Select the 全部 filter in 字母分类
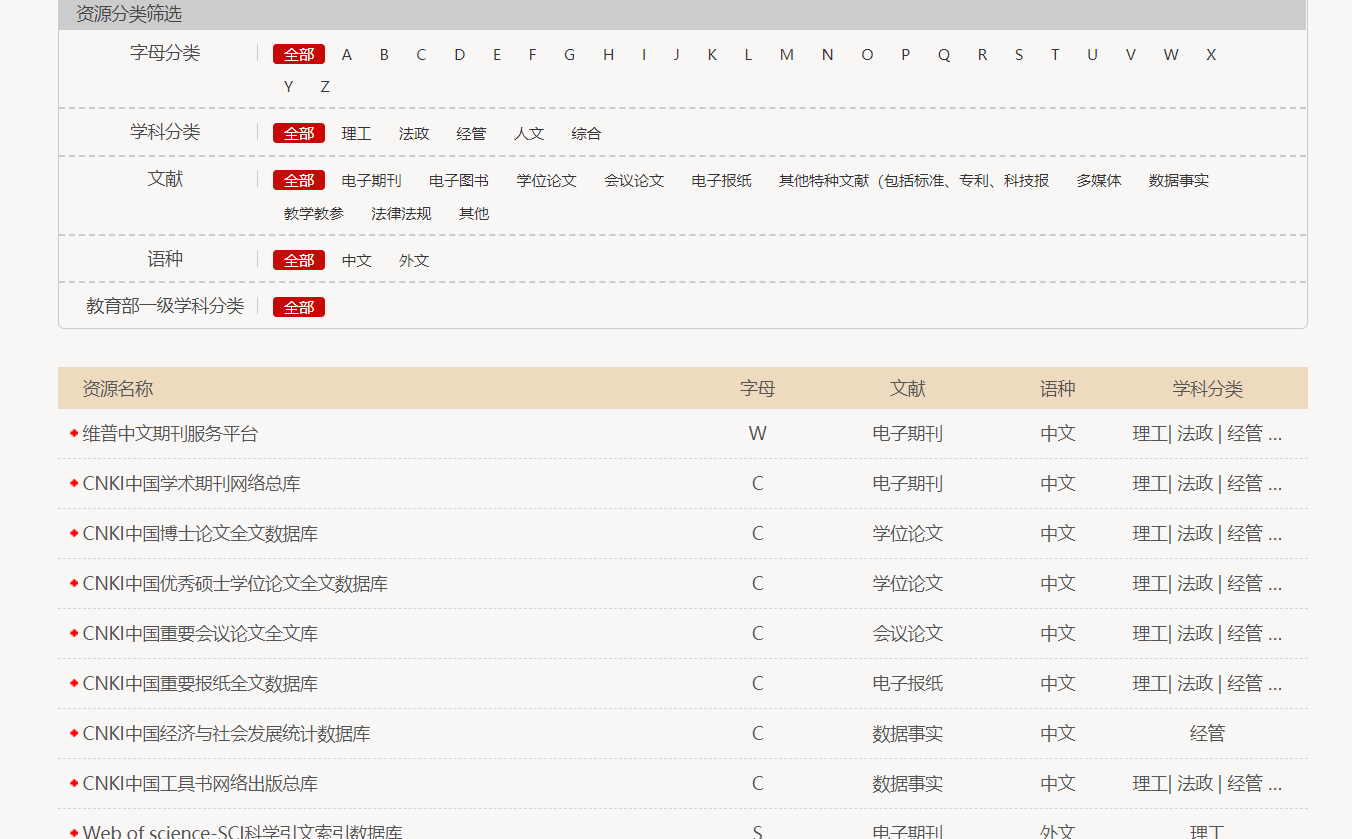 click(299, 54)
